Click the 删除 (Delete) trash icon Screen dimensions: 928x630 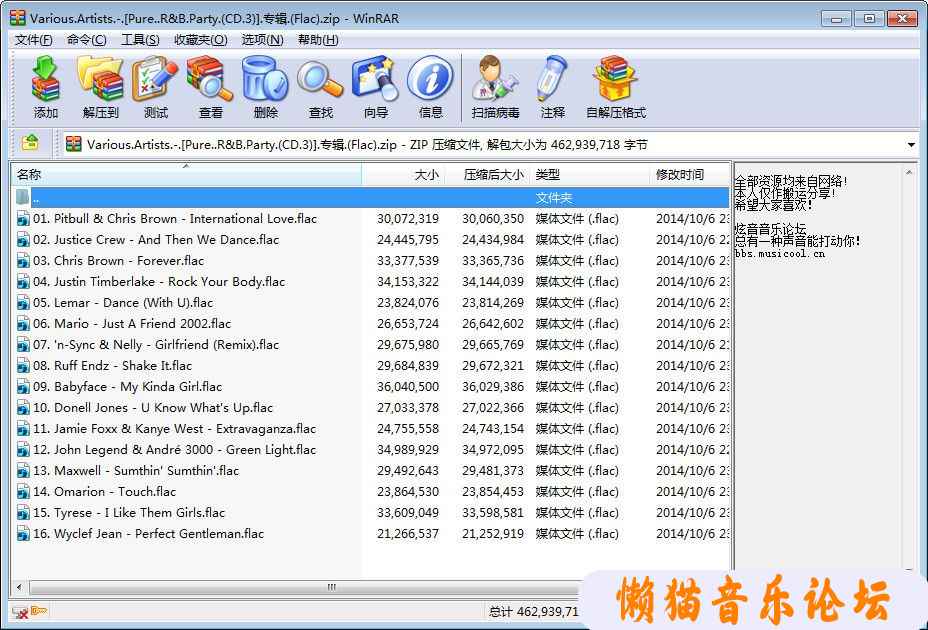[265, 86]
